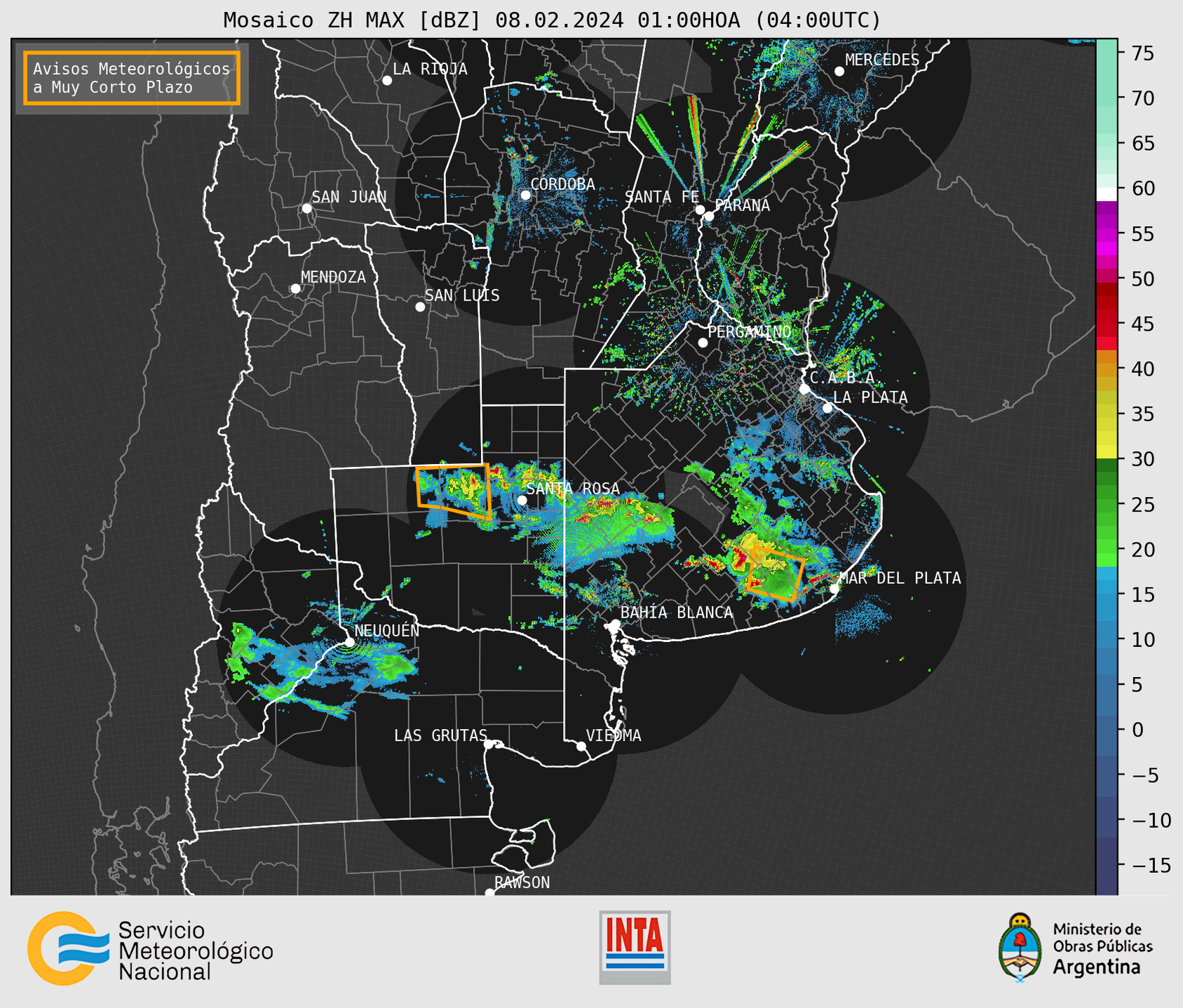Pick the yellow 30 dBZ band on color scale
This screenshot has height=1008, width=1183.
tap(1107, 452)
